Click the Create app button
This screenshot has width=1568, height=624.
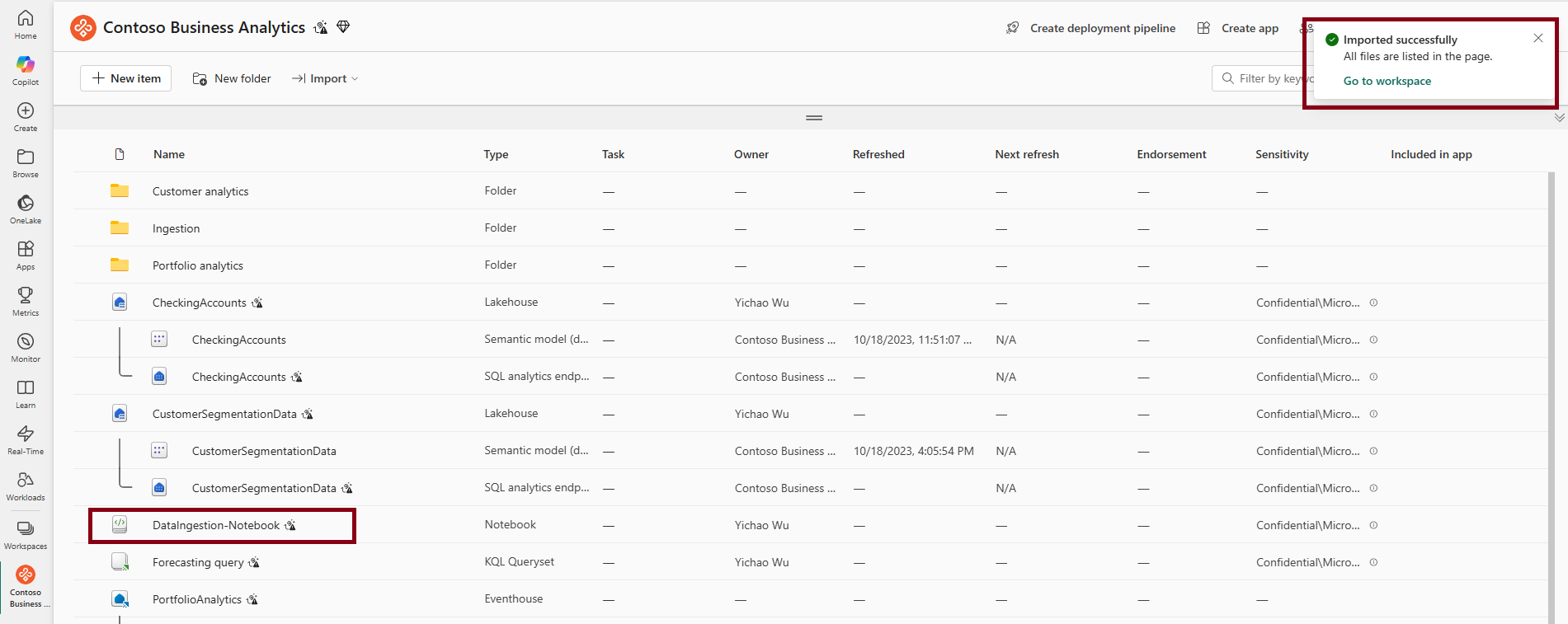coord(1238,28)
